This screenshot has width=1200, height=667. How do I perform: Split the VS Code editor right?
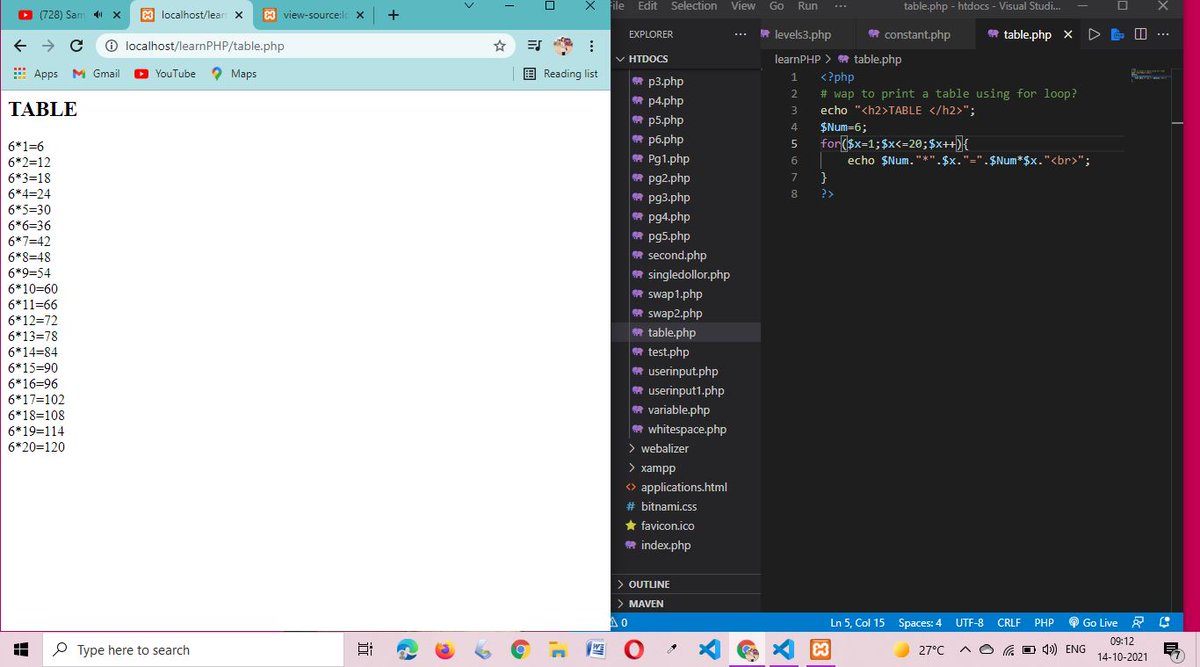1141,34
